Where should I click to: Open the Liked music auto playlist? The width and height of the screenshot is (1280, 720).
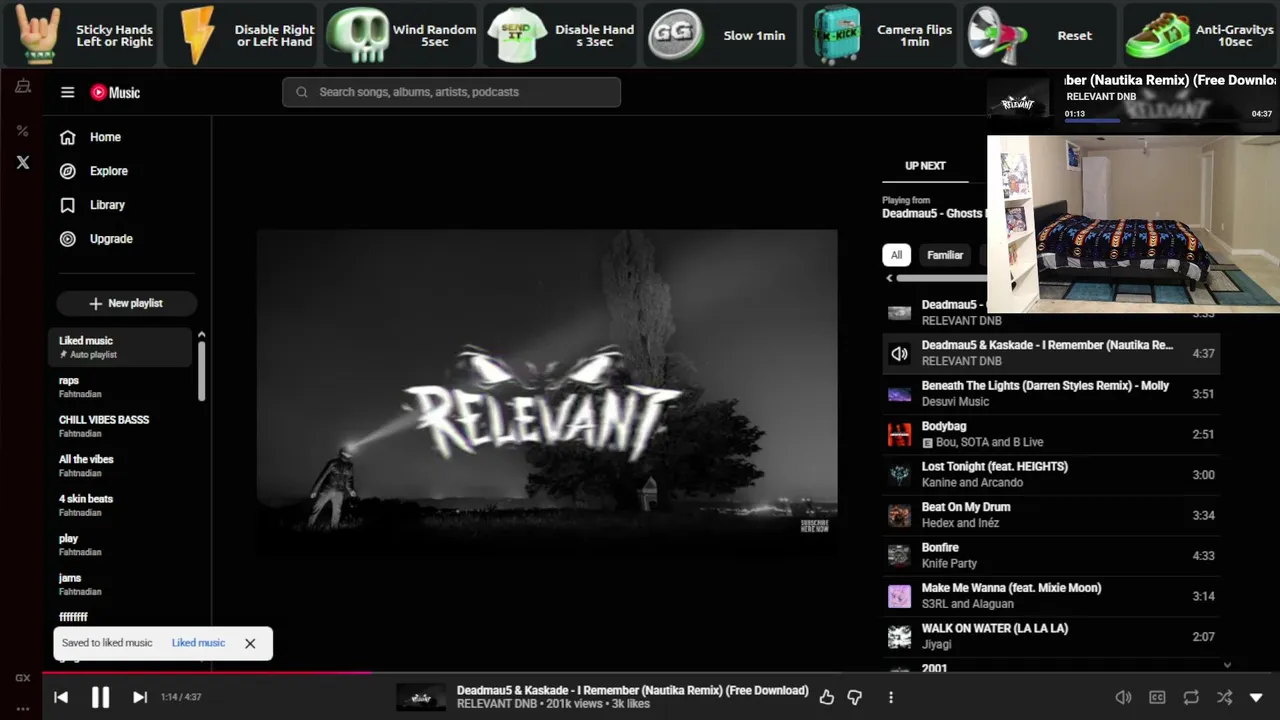coord(120,347)
